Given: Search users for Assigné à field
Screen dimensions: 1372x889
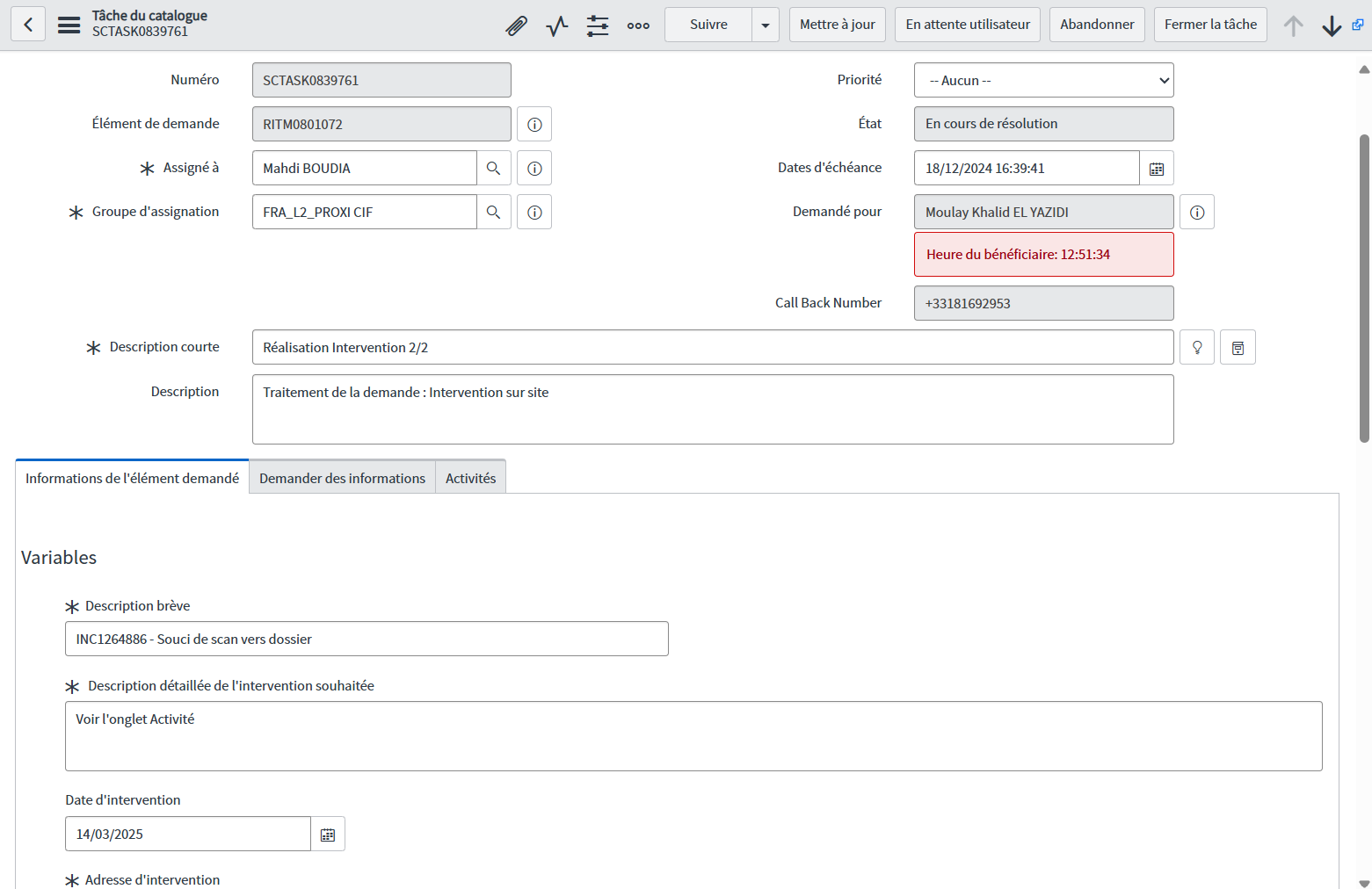Looking at the screenshot, I should (494, 168).
